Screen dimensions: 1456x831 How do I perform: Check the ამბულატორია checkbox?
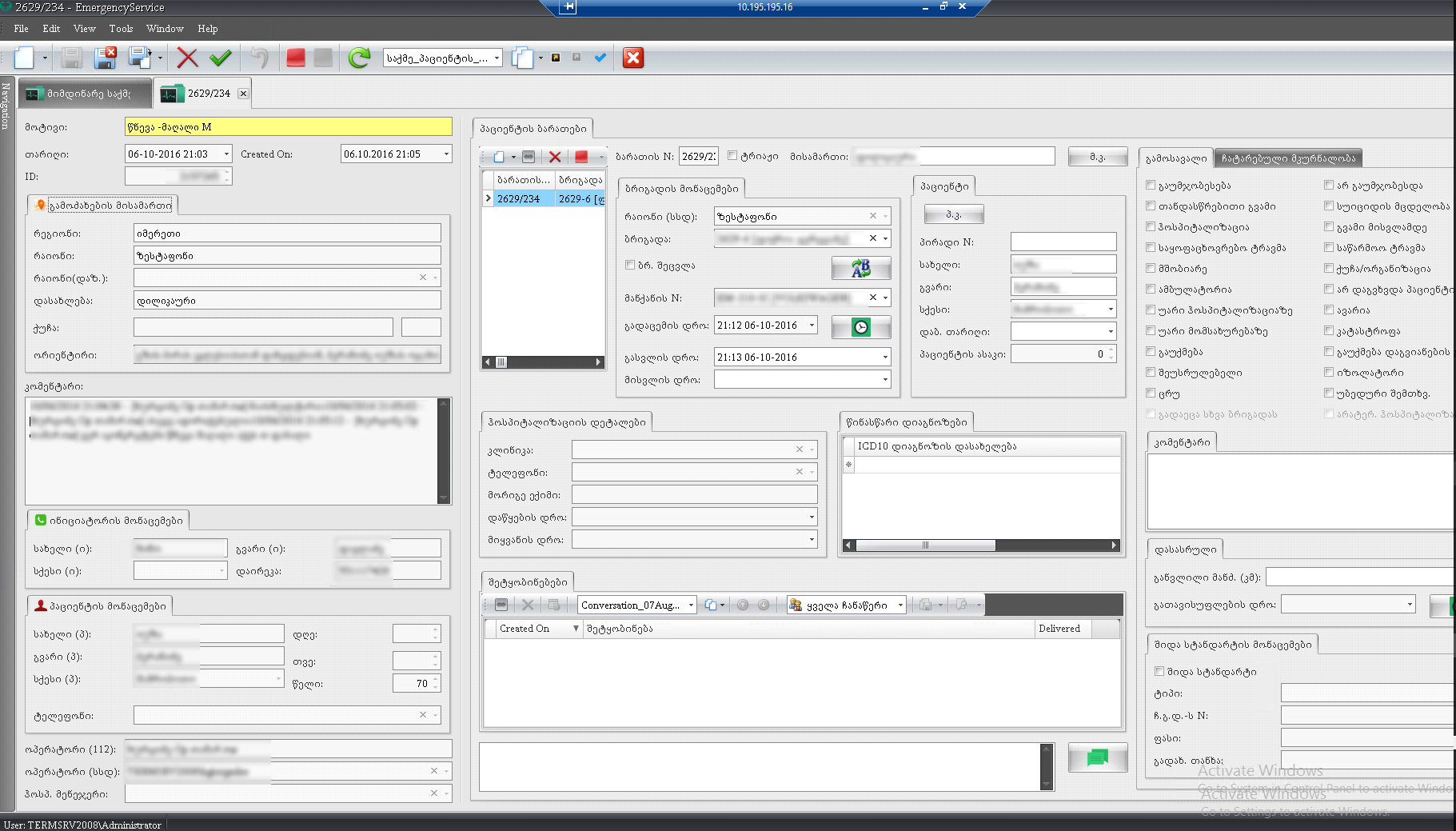pos(1151,289)
